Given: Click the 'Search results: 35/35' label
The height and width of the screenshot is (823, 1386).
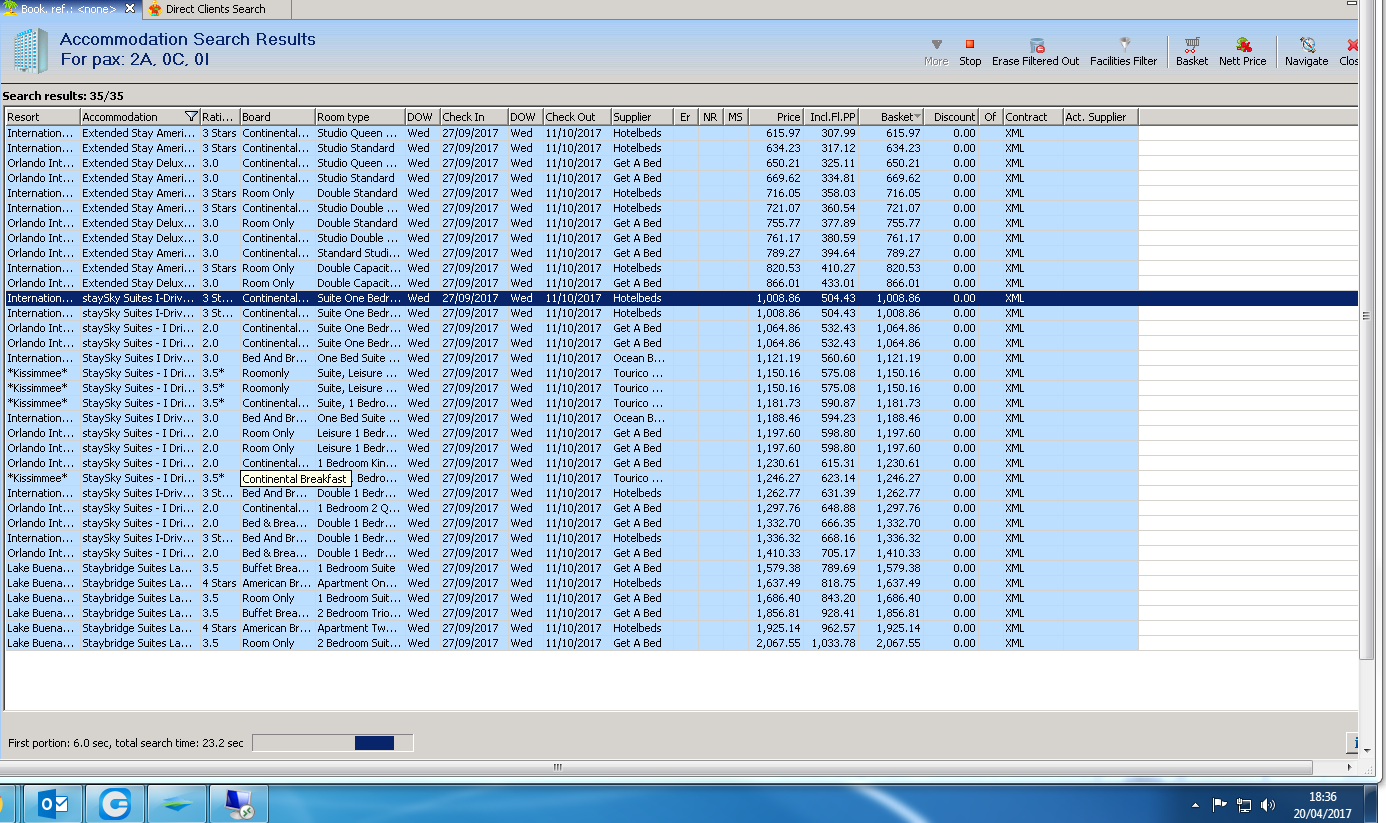Looking at the screenshot, I should (63, 96).
